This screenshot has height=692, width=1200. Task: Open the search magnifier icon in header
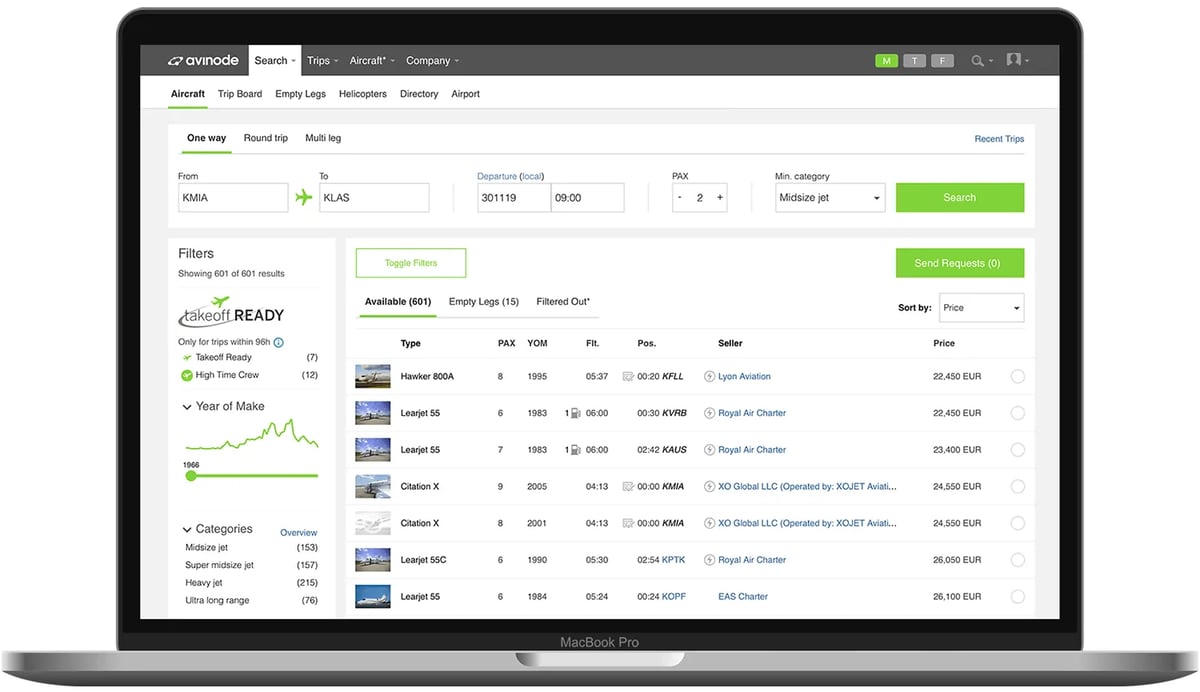tap(977, 61)
